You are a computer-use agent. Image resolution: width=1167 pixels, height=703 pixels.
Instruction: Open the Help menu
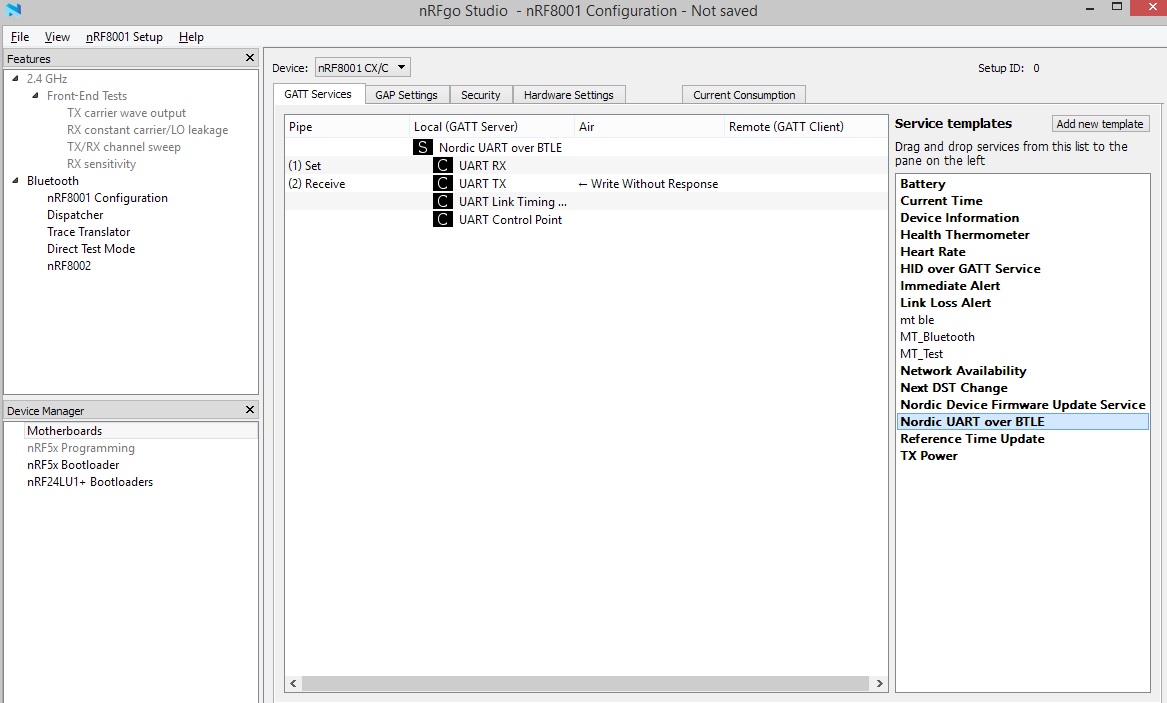(191, 36)
